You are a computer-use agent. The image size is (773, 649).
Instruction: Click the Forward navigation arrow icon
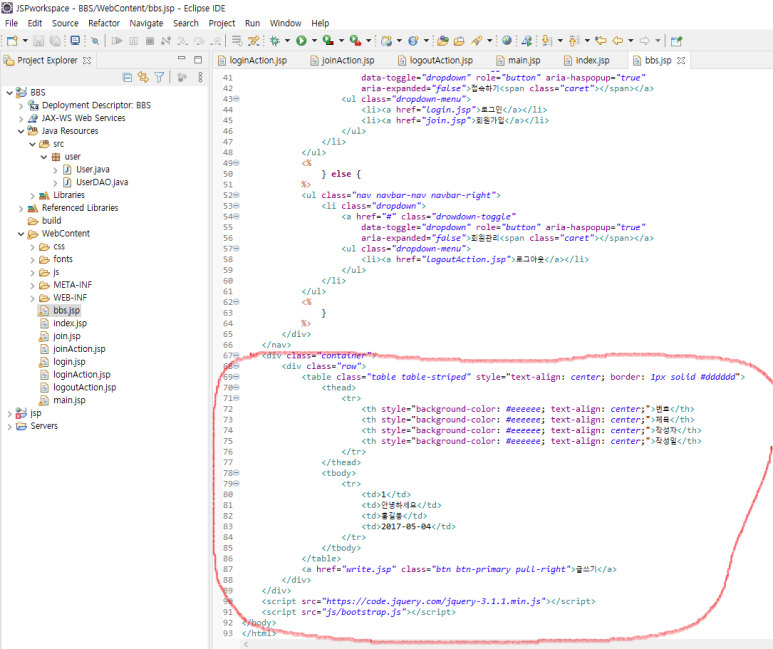click(x=644, y=41)
